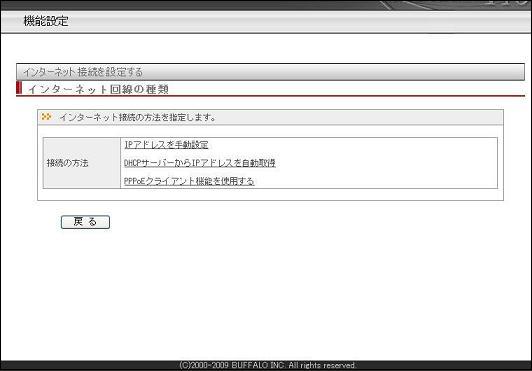Choose PPPoEクライアント機能を使用する link
This screenshot has height=371, width=532.
point(189,181)
